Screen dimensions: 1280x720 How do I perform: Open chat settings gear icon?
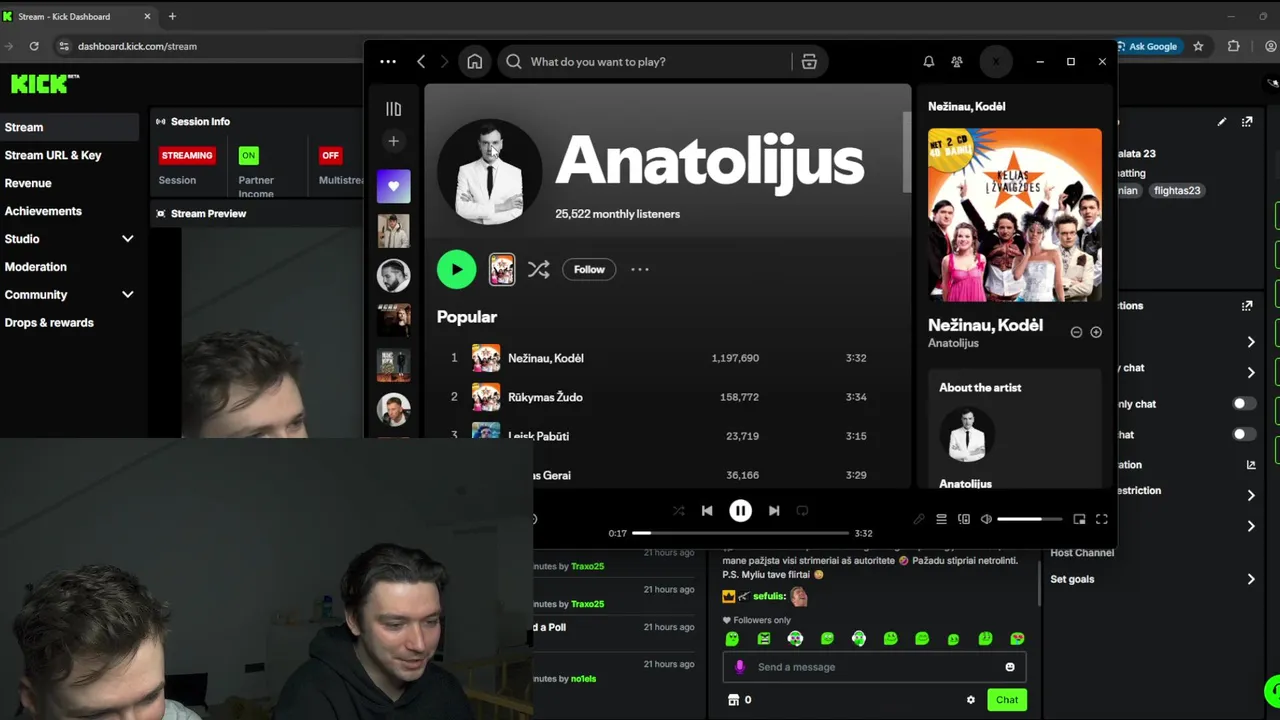click(970, 700)
